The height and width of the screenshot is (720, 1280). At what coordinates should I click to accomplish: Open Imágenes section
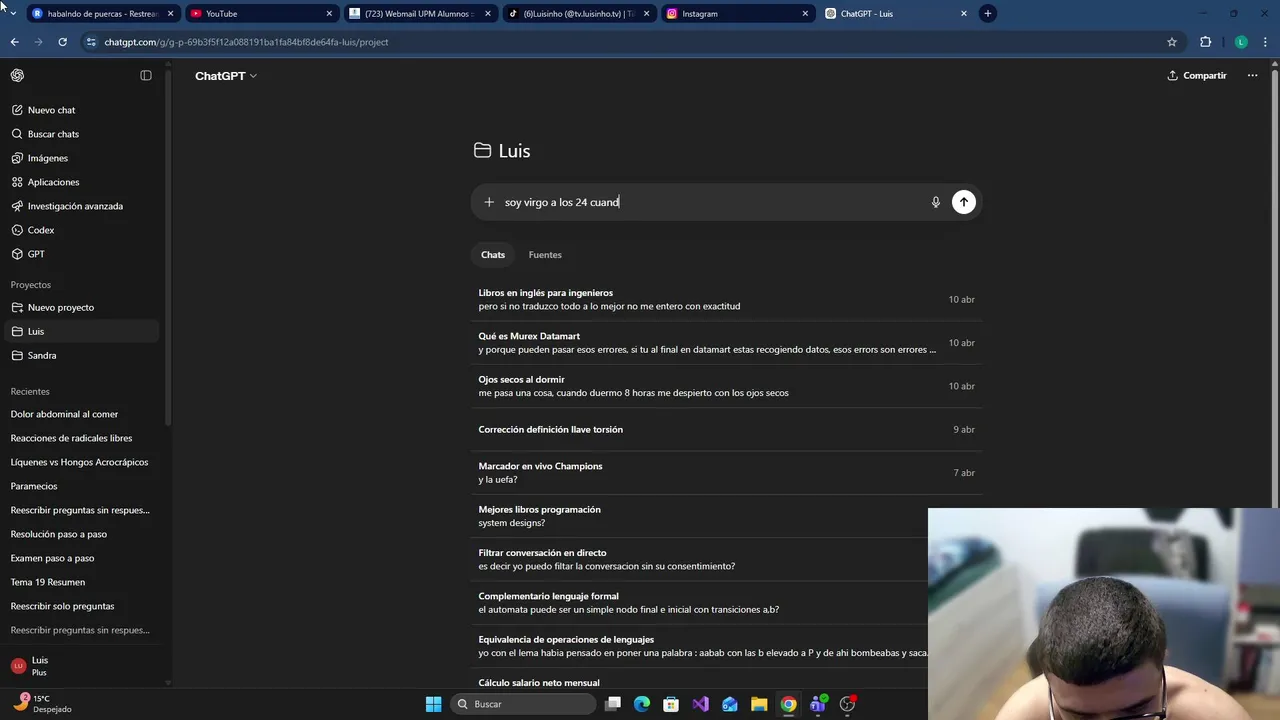(x=84, y=158)
